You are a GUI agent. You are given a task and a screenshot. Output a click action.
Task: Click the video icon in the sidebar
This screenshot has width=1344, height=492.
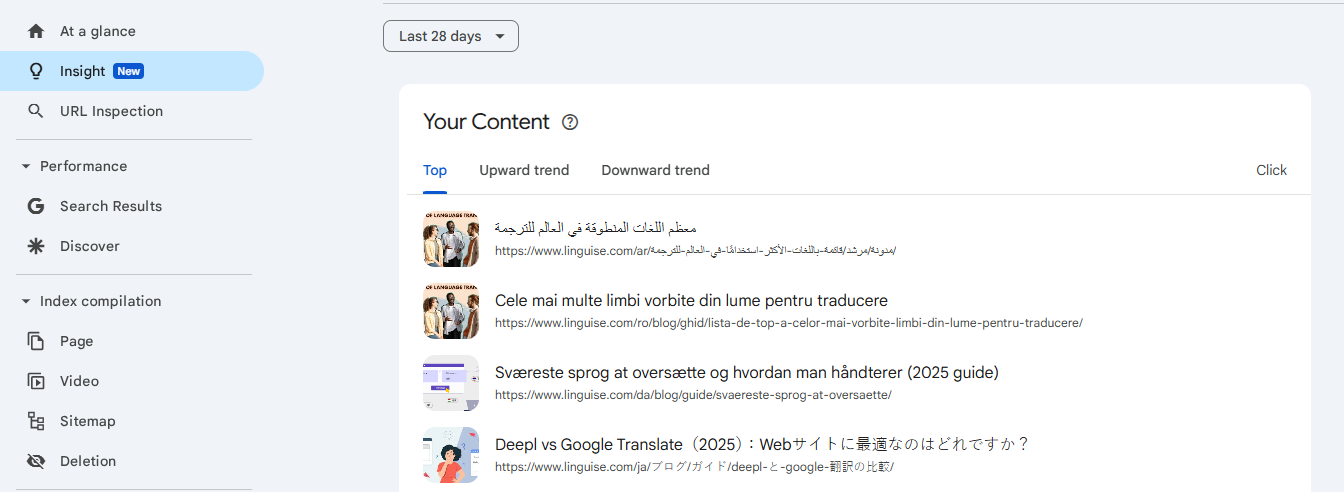point(36,381)
